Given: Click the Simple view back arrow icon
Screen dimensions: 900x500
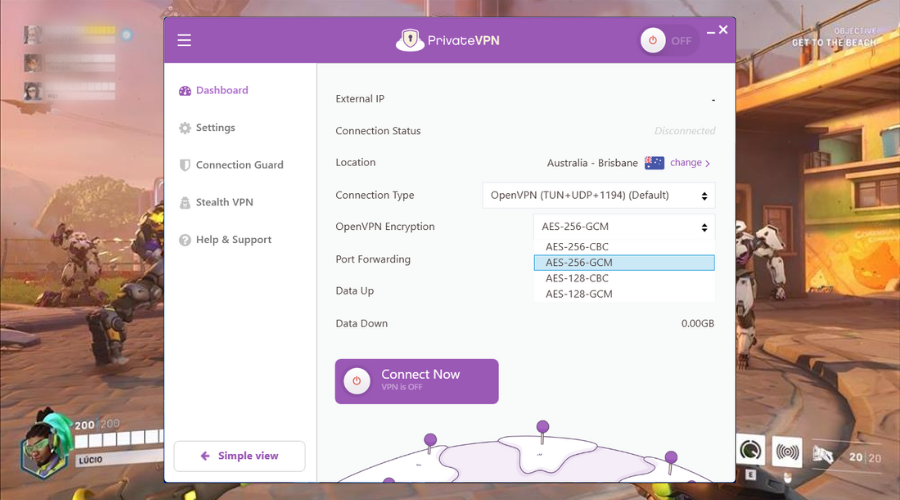Looking at the screenshot, I should coord(205,456).
